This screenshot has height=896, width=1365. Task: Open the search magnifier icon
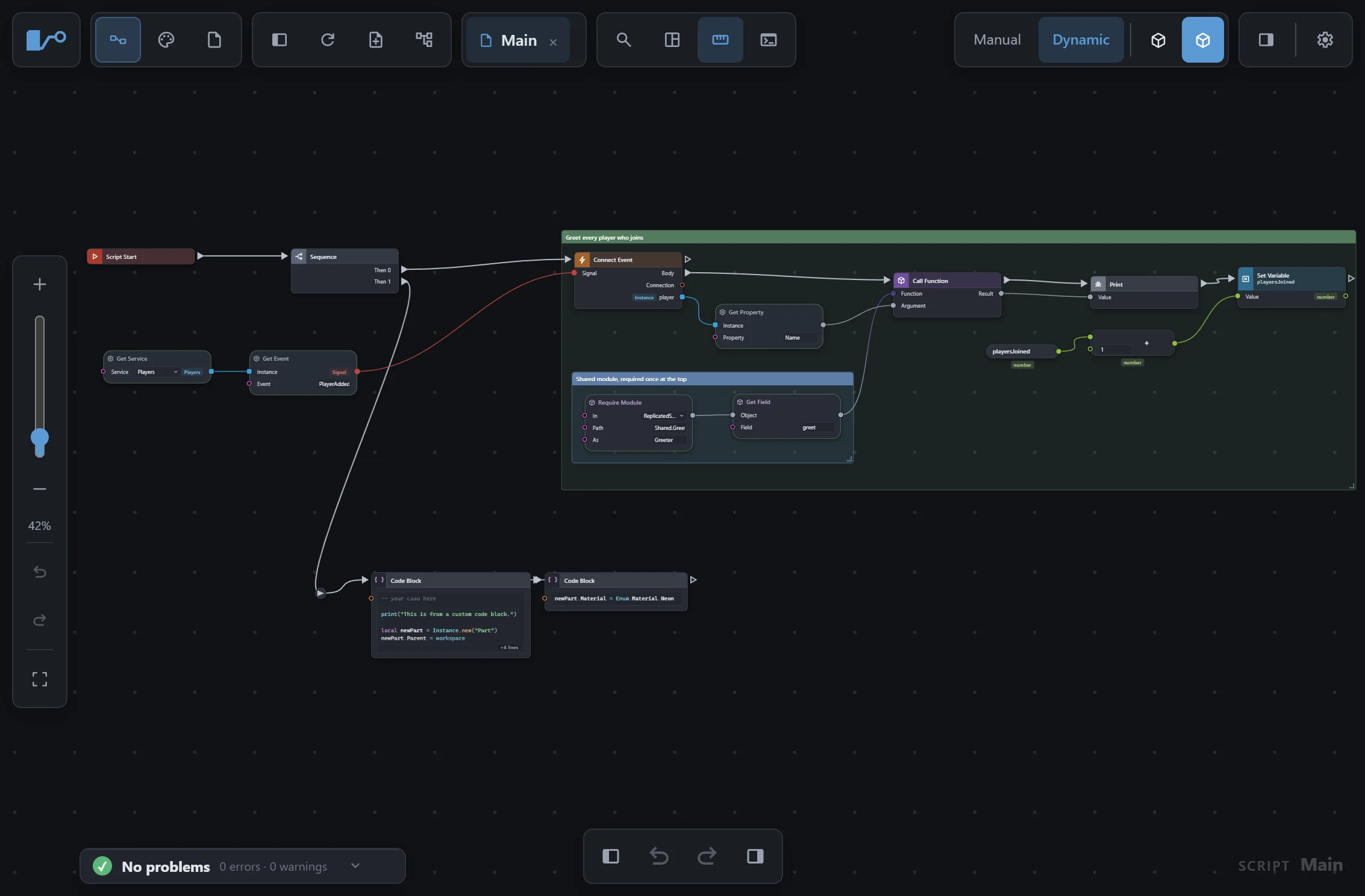click(624, 40)
